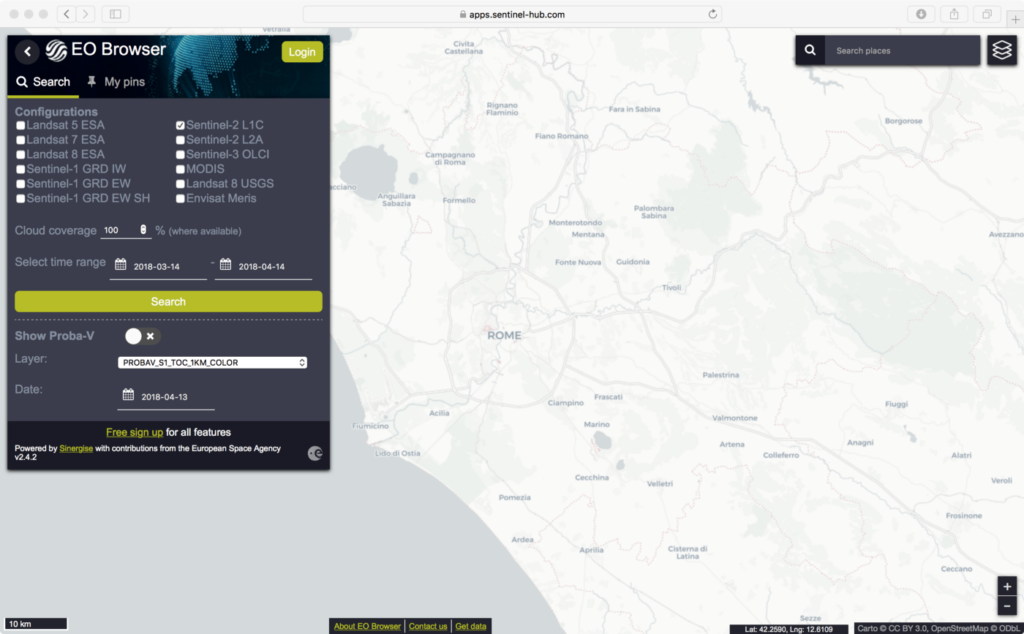Enable Landsat 8 USGS checkbox
The height and width of the screenshot is (634, 1024).
[180, 184]
